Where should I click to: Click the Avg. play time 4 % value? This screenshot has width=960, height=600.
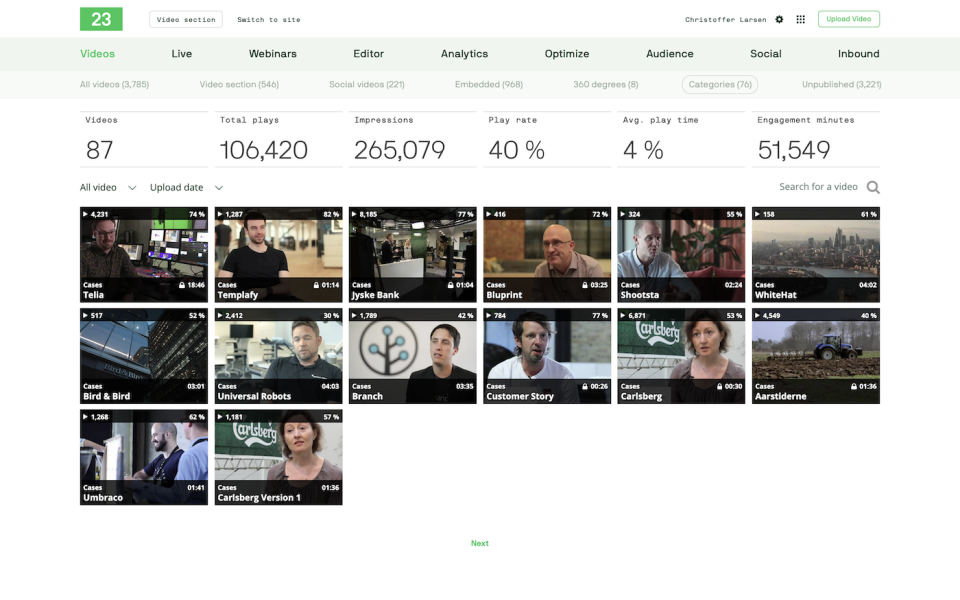pos(643,150)
